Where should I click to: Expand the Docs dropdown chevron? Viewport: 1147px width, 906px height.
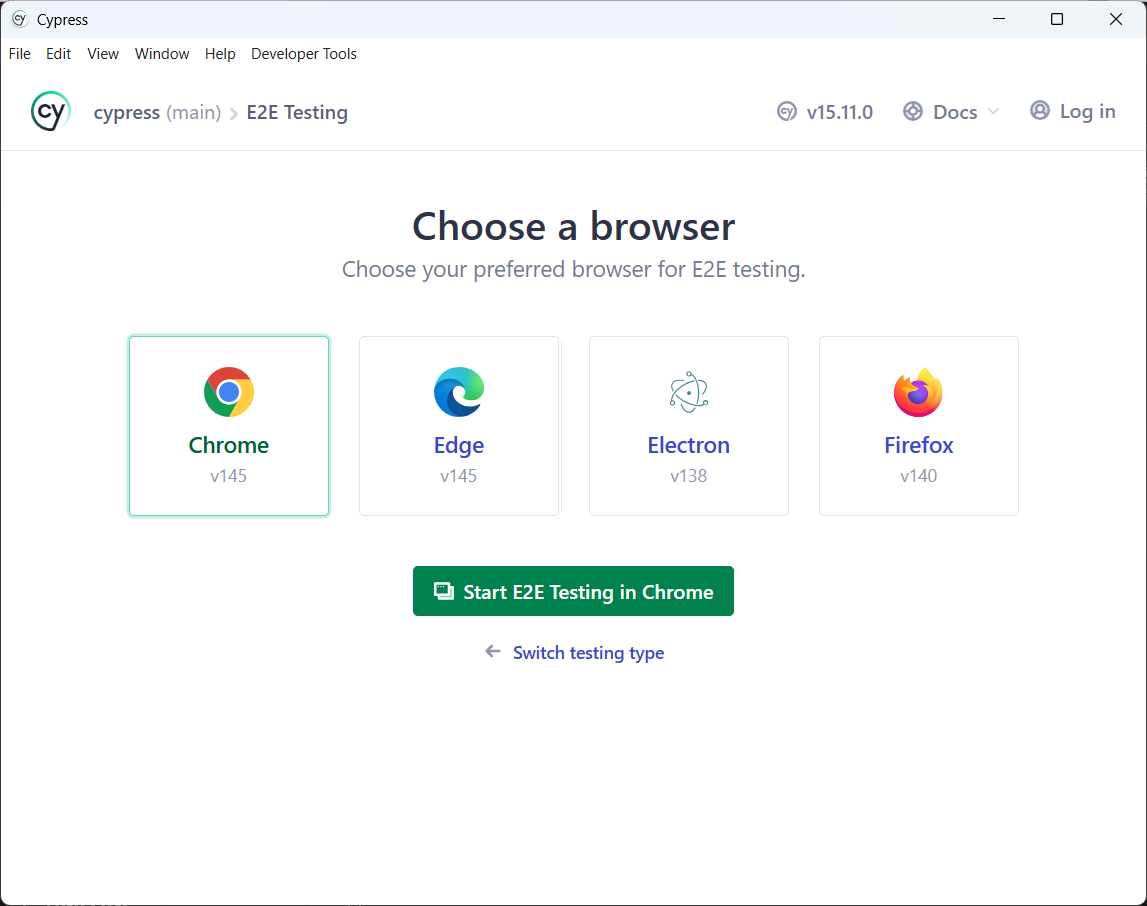[x=993, y=112]
